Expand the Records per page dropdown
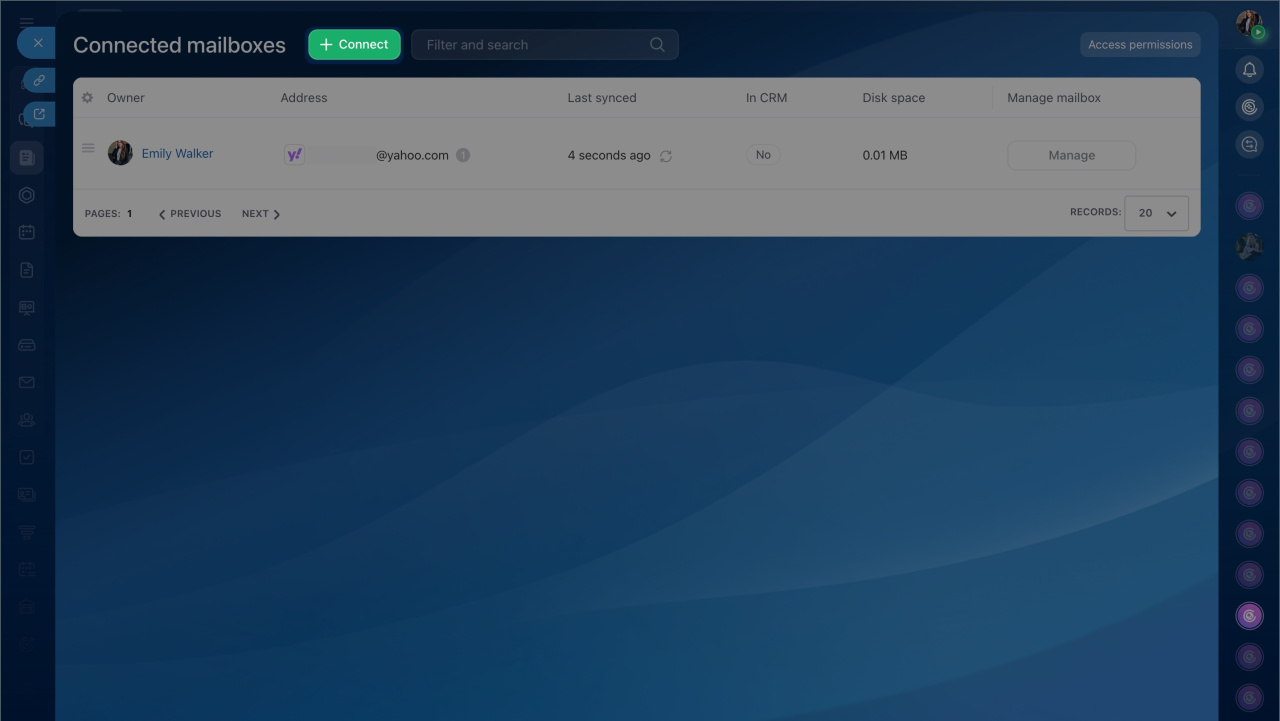1280x721 pixels. coord(1156,213)
